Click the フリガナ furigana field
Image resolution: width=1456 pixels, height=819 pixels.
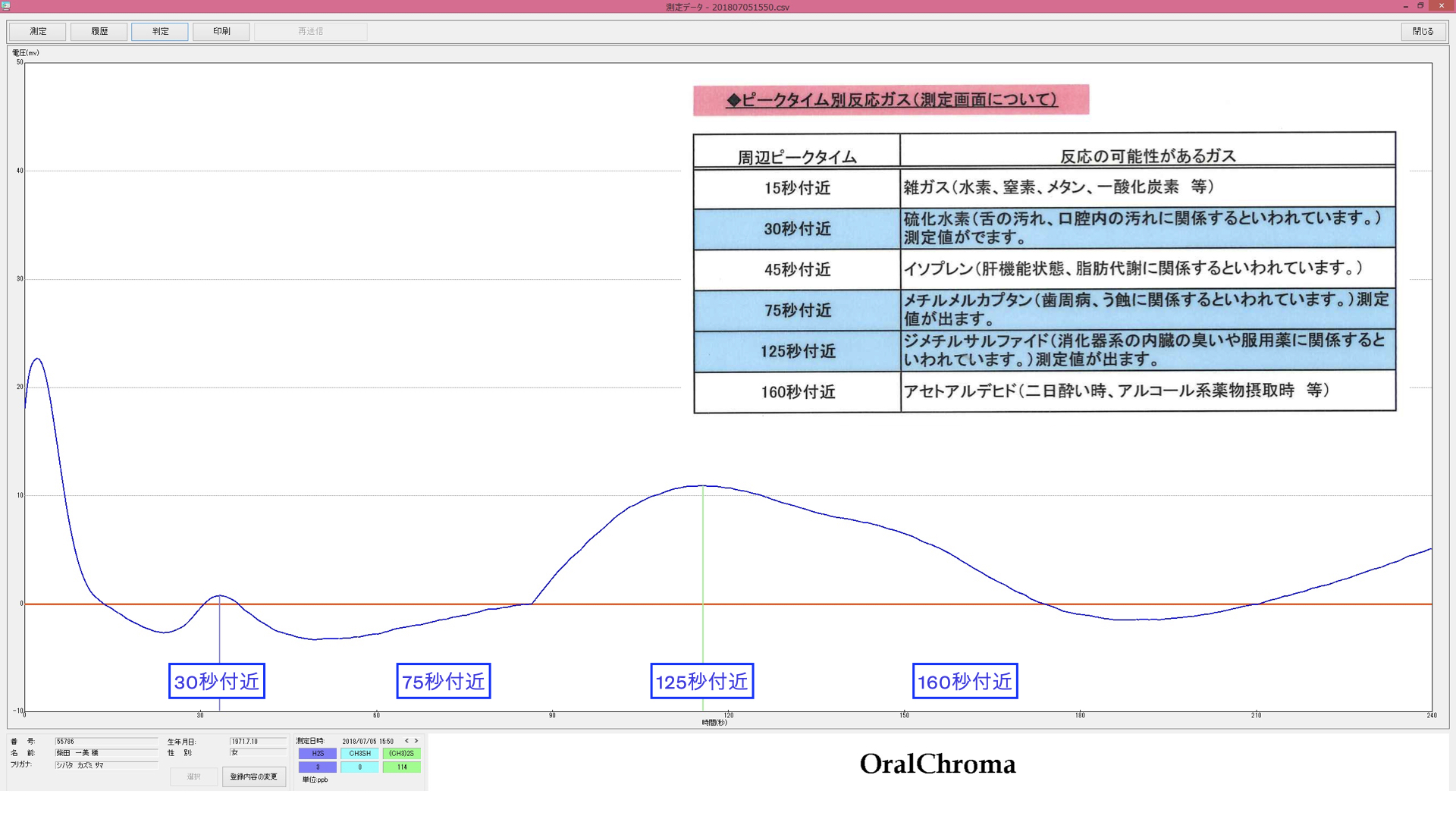[x=106, y=765]
